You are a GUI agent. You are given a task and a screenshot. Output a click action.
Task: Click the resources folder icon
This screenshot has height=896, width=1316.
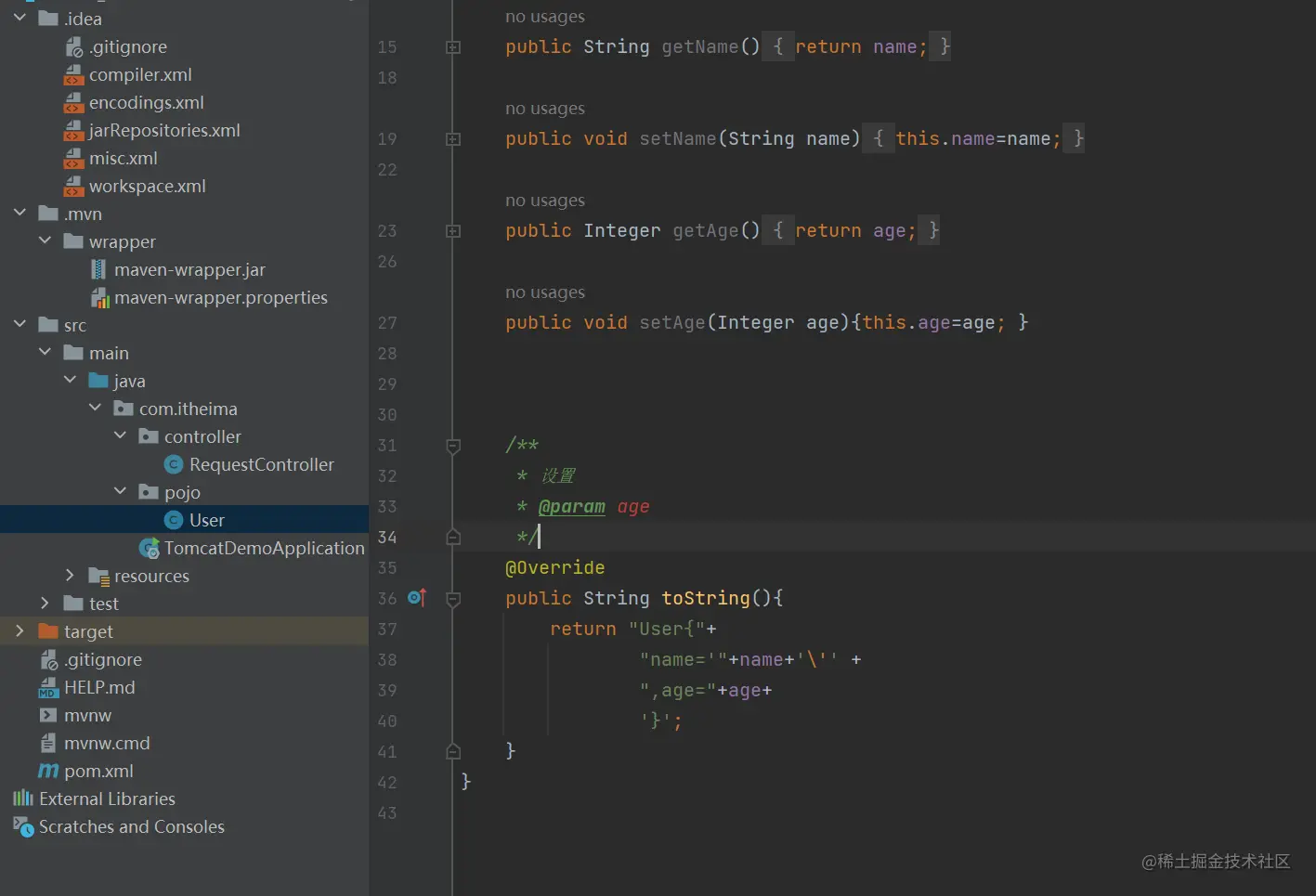point(99,576)
